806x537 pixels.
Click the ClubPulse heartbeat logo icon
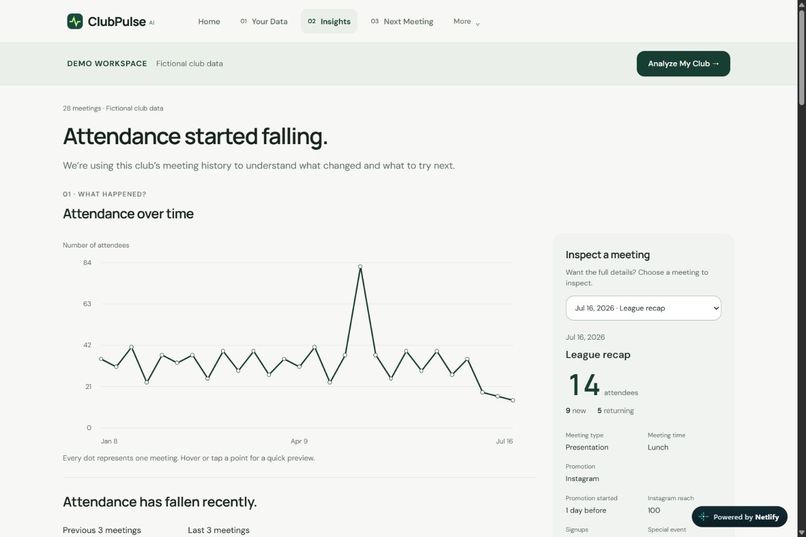click(75, 22)
